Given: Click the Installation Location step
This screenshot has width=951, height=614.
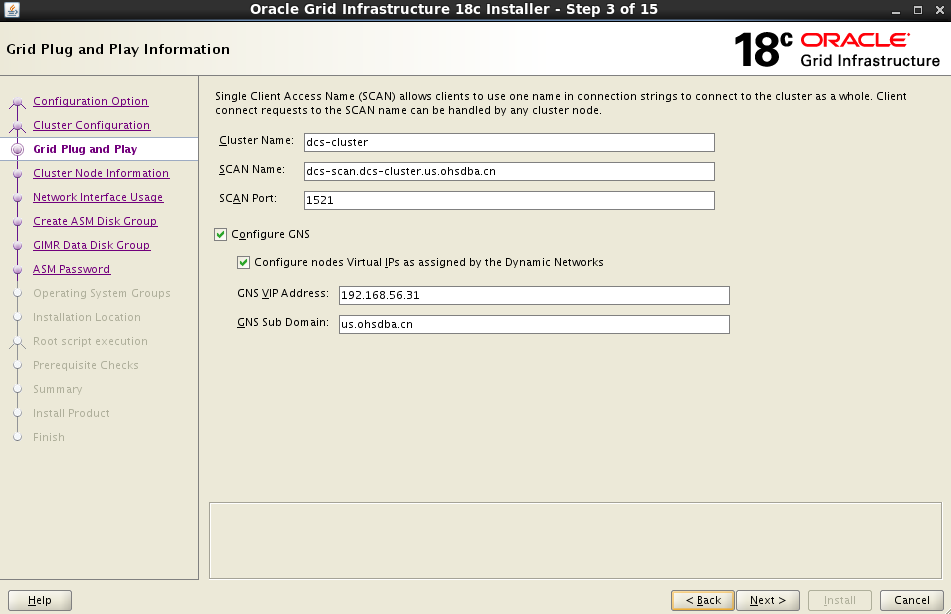Looking at the screenshot, I should 87,317.
